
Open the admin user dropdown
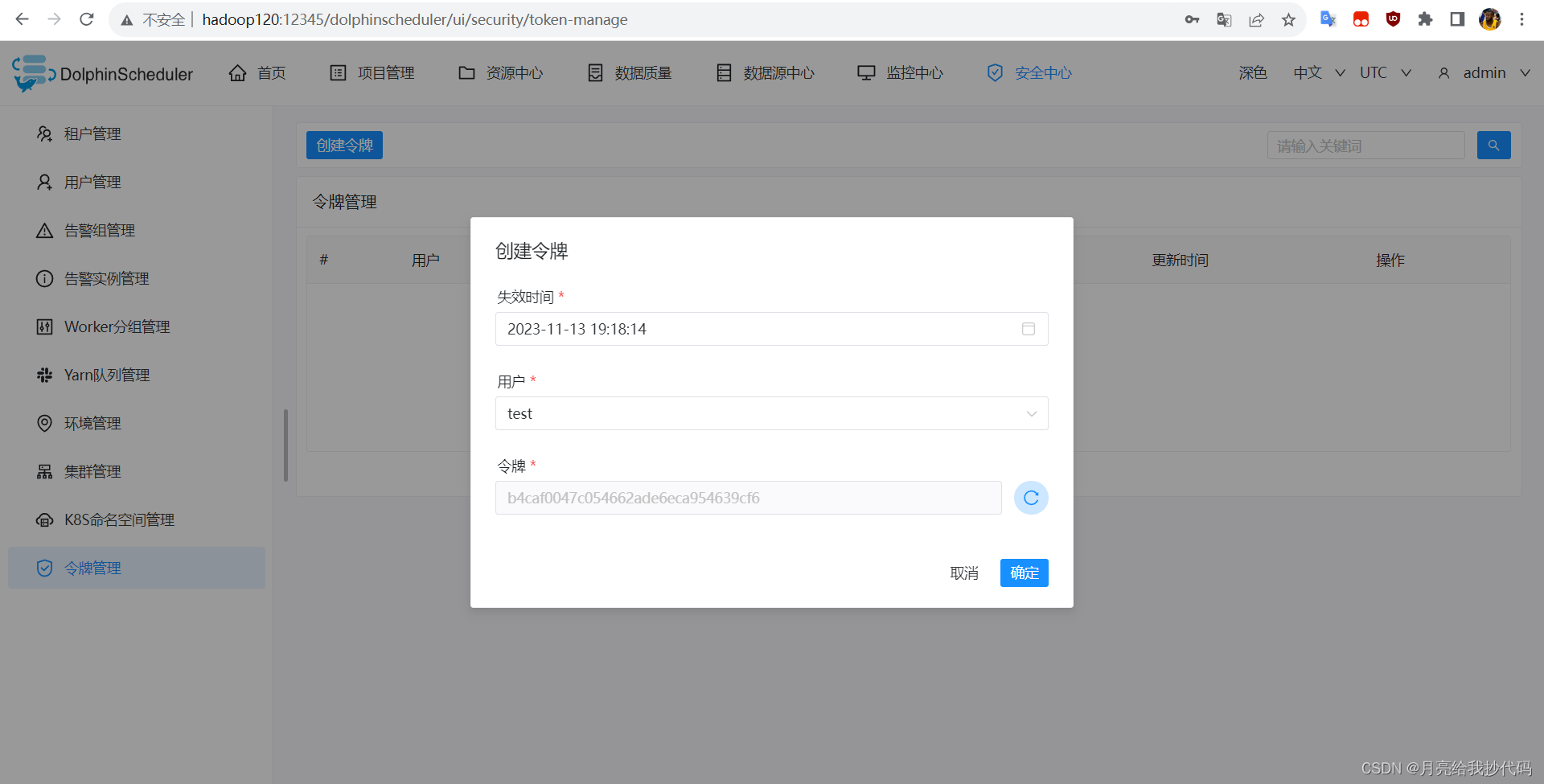click(1484, 73)
